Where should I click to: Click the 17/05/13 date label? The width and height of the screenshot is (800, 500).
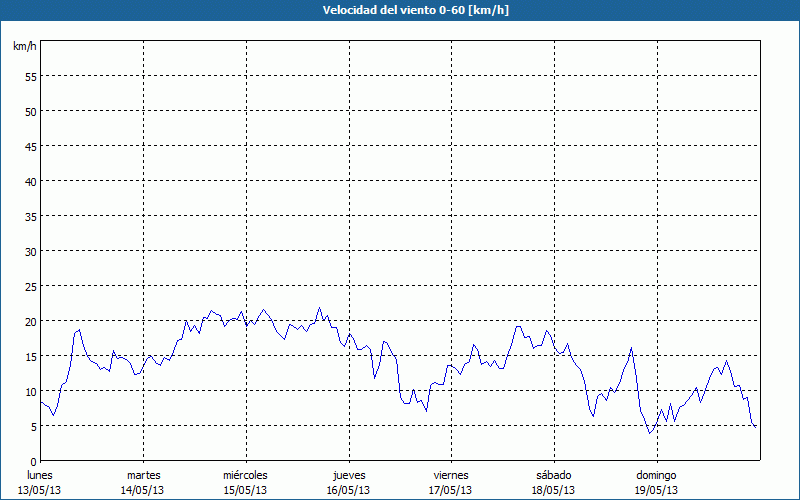(x=450, y=490)
